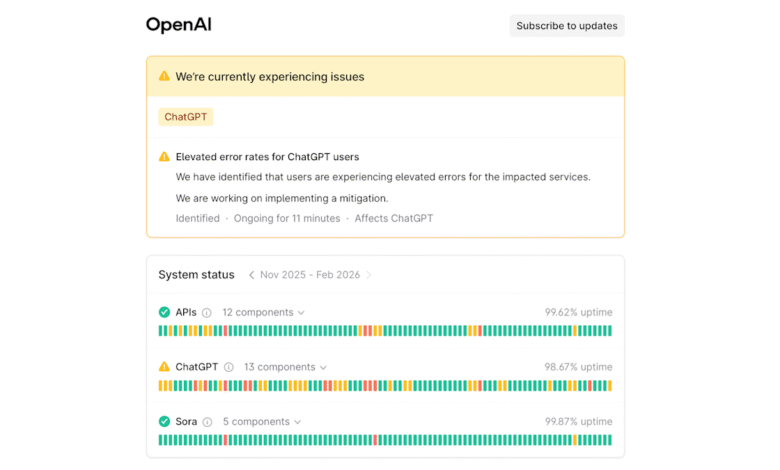Click the green APIs status checkmark
This screenshot has width=780, height=470.
click(164, 313)
